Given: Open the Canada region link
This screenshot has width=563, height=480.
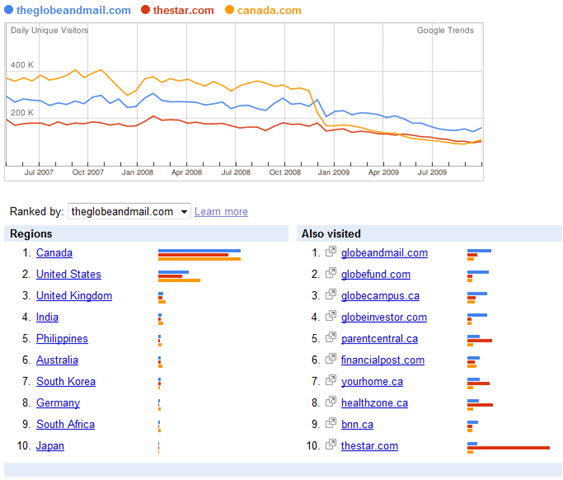Looking at the screenshot, I should coord(54,253).
